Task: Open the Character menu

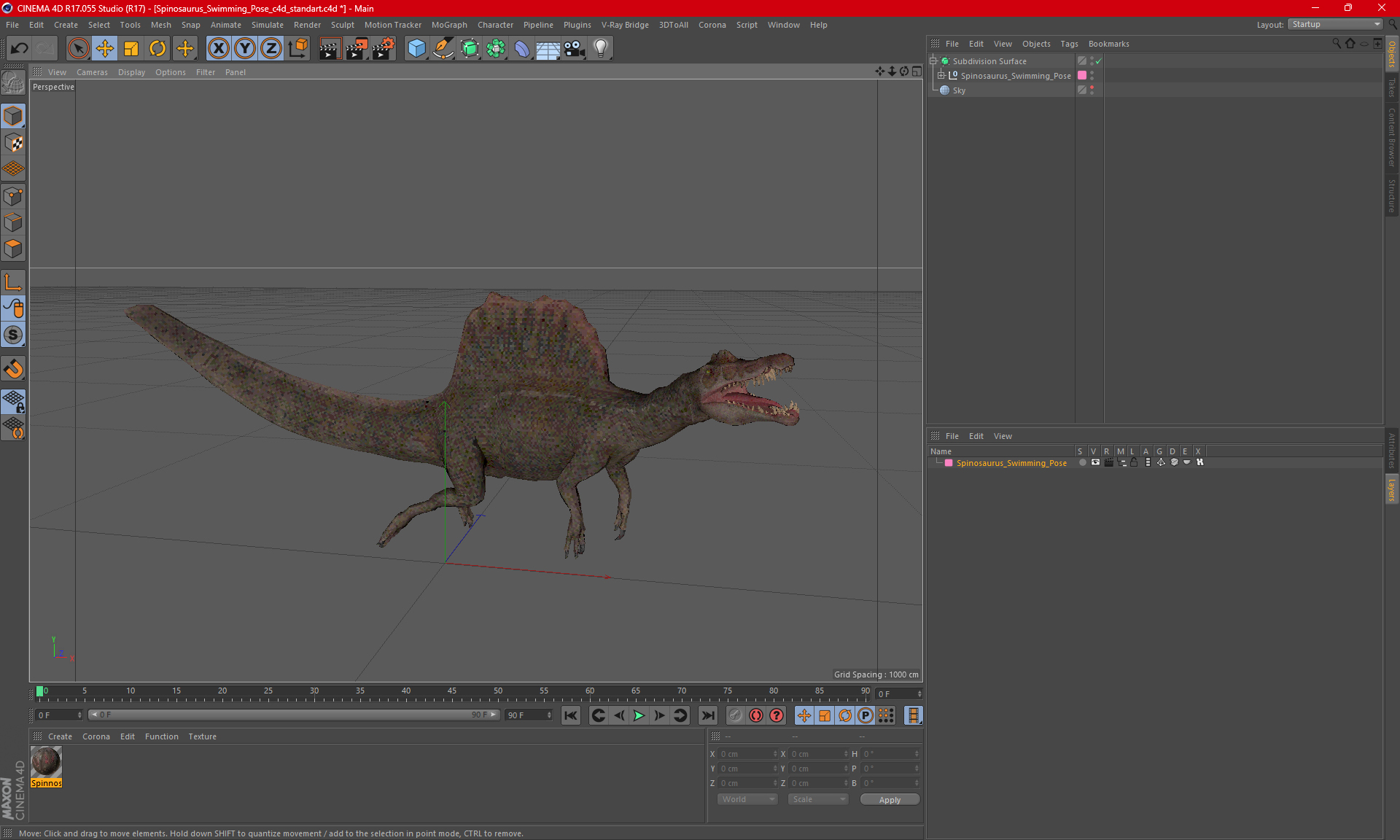Action: pyautogui.click(x=496, y=25)
